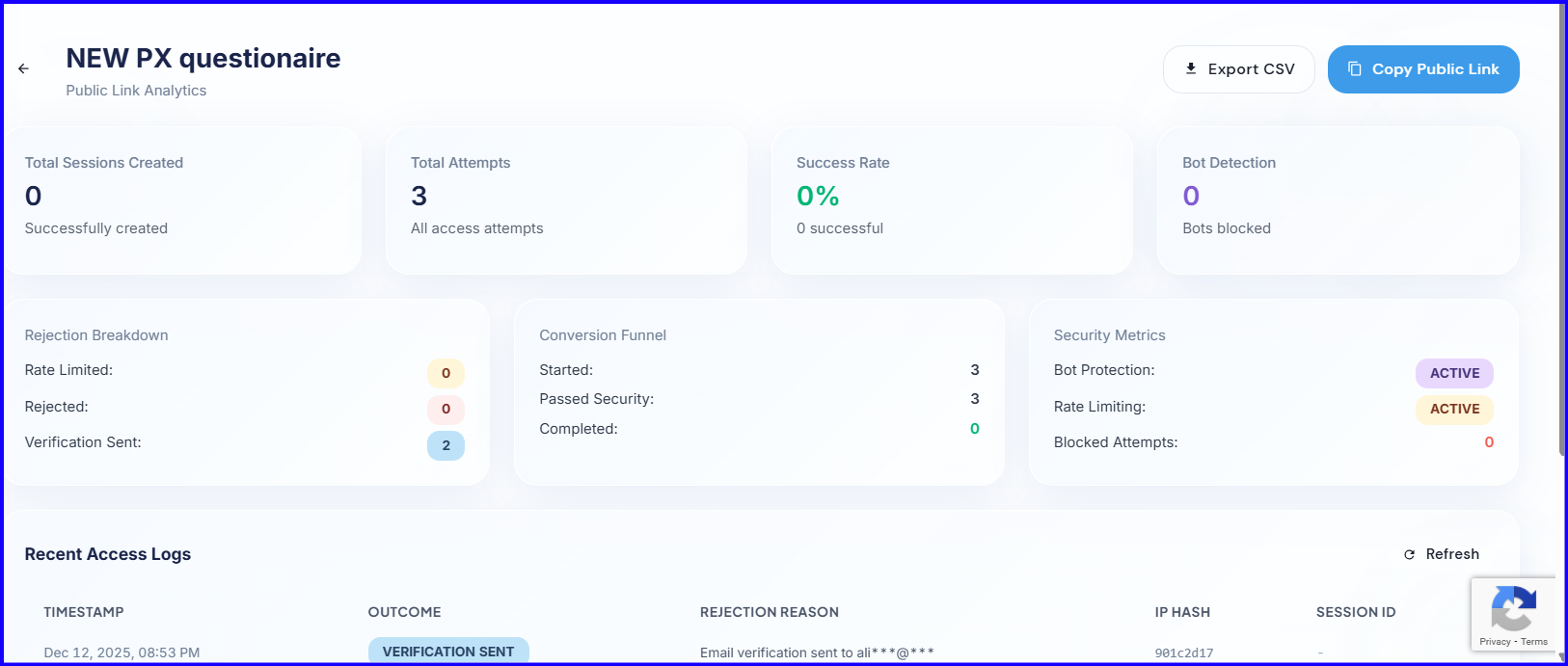Select the Total Sessions Created card
The height and width of the screenshot is (666, 1568).
182,200
